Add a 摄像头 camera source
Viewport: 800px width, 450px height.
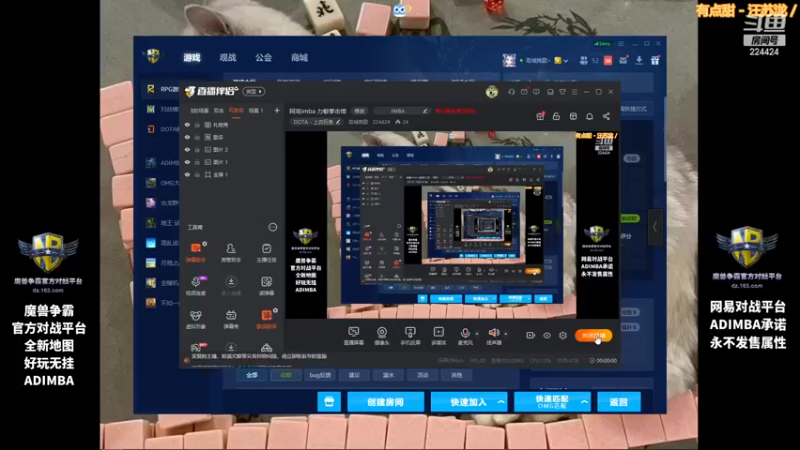point(382,336)
